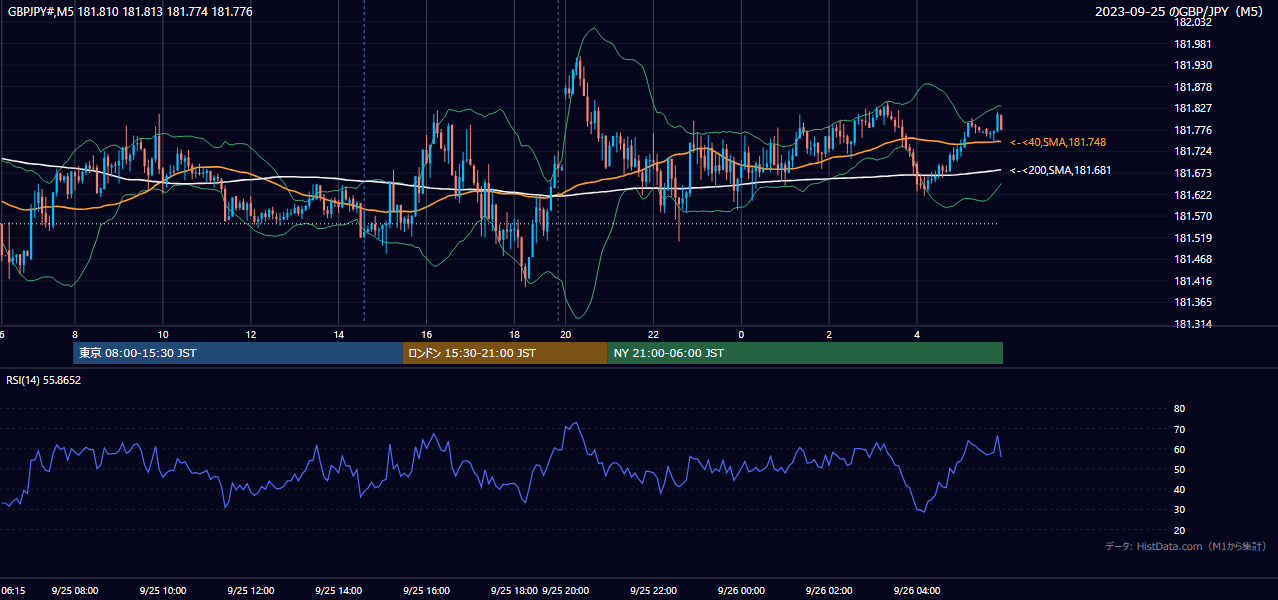
Task: Click the RSI(14) 55.8652 indicator label
Action: tap(44, 380)
